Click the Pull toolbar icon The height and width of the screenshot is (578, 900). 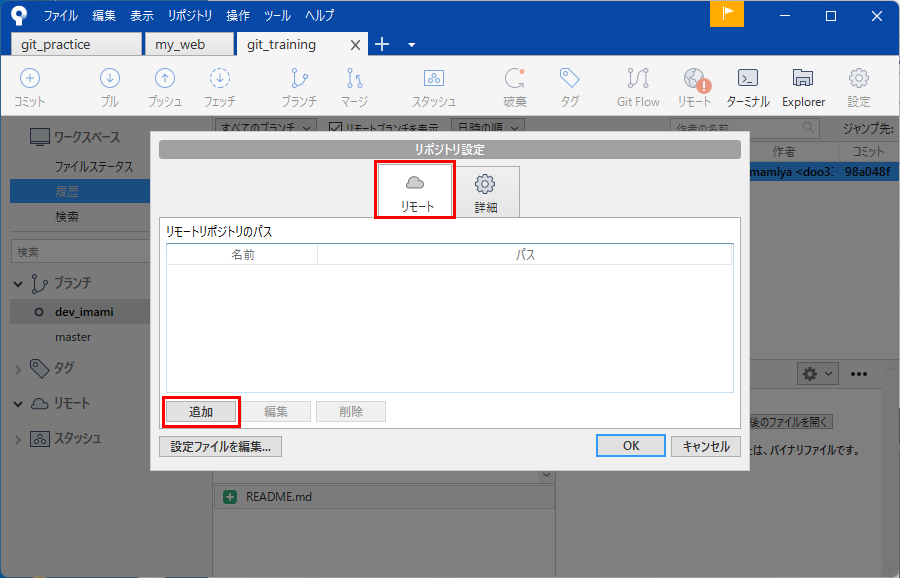click(110, 86)
